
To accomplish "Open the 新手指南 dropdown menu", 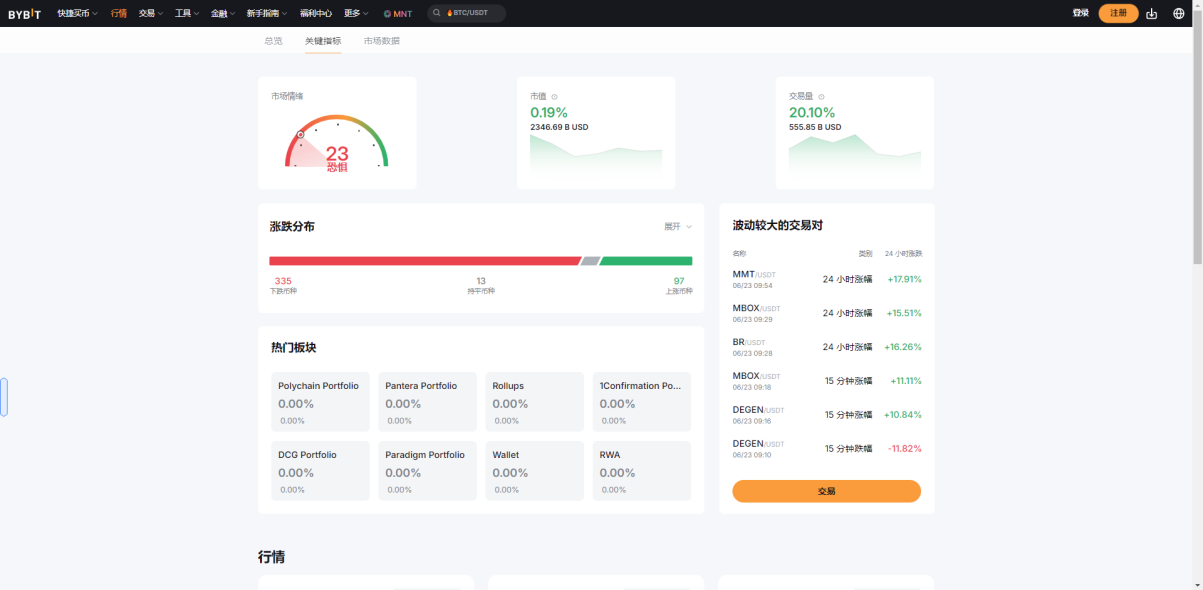I will [267, 13].
